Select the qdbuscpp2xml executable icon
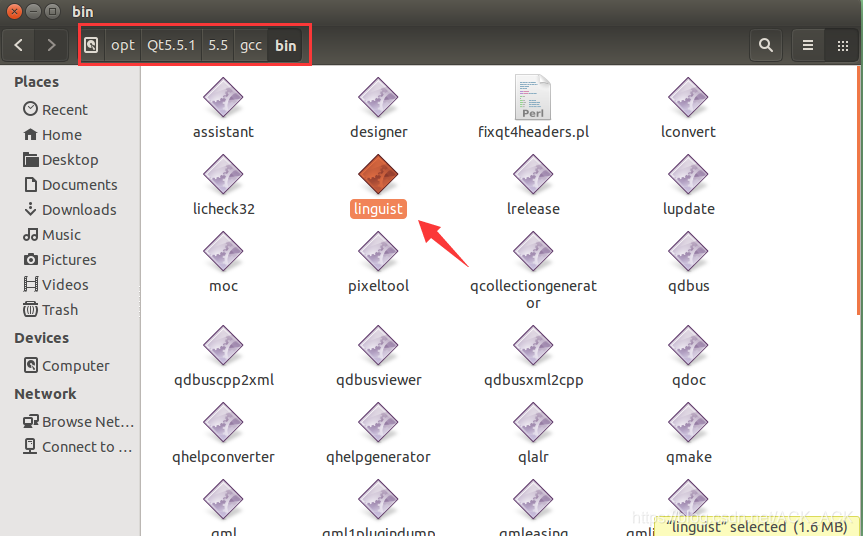863x536 pixels. [x=223, y=346]
